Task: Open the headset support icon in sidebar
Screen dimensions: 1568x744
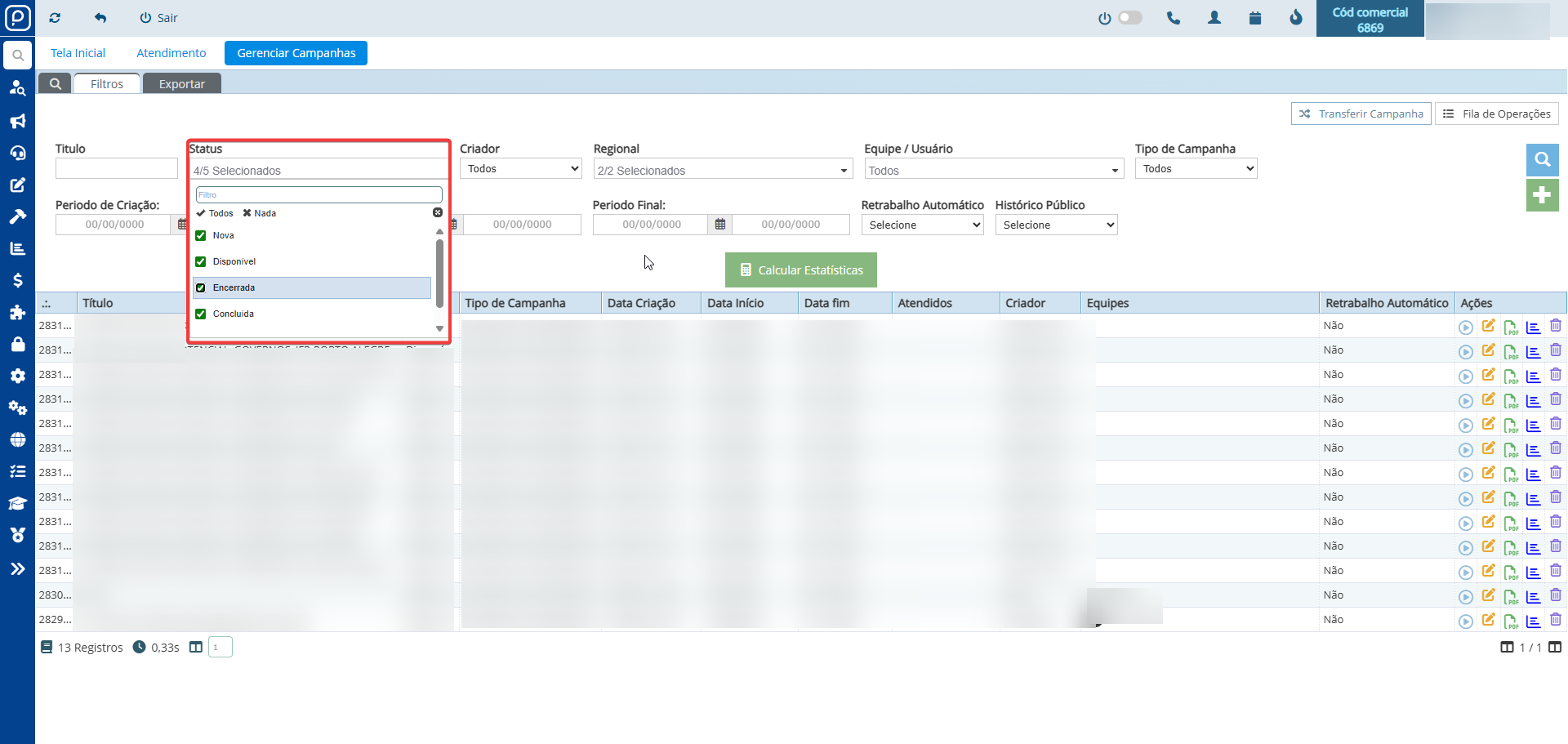Action: tap(17, 154)
